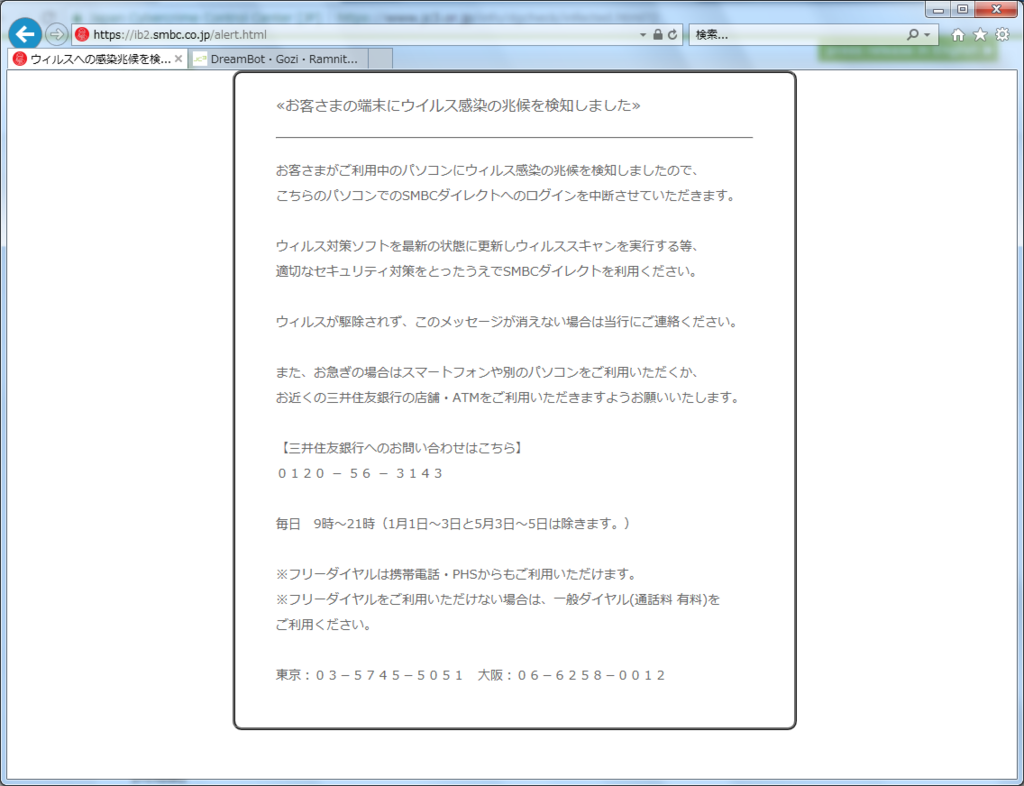Click the SMBC site icon in address bar
Screen dimensions: 1024x786
coord(82,35)
